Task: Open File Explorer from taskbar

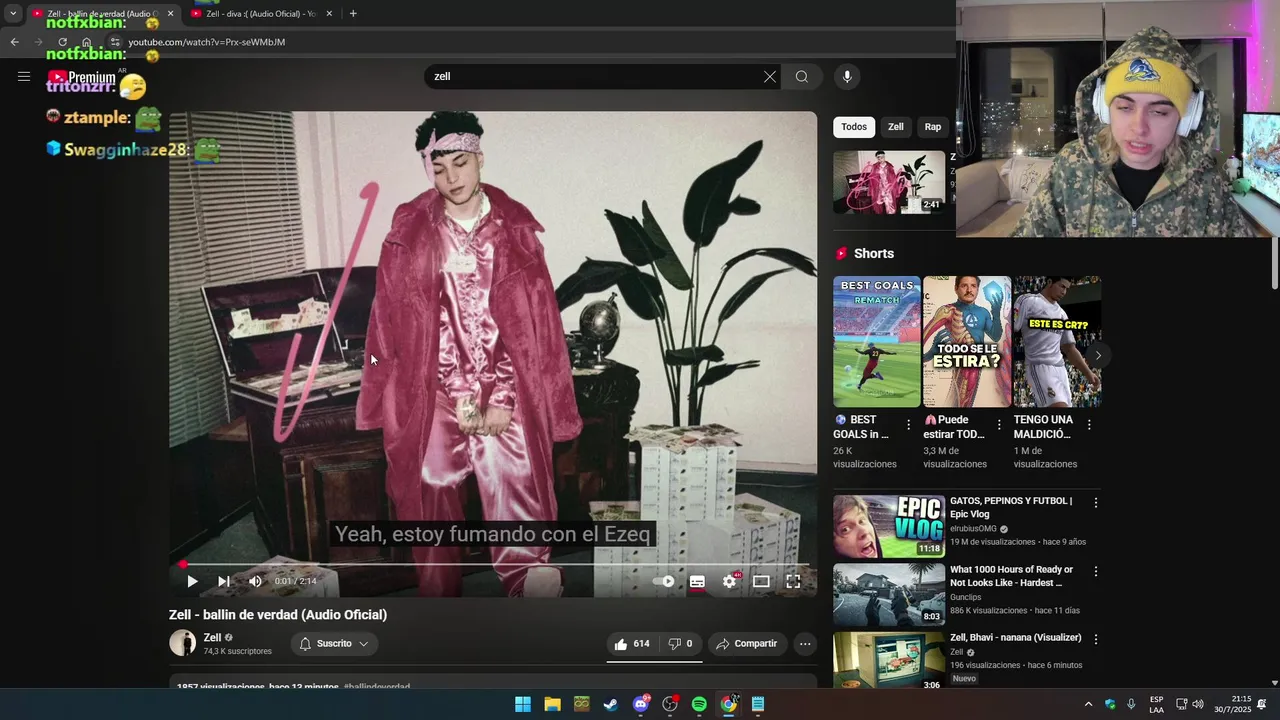Action: point(552,704)
